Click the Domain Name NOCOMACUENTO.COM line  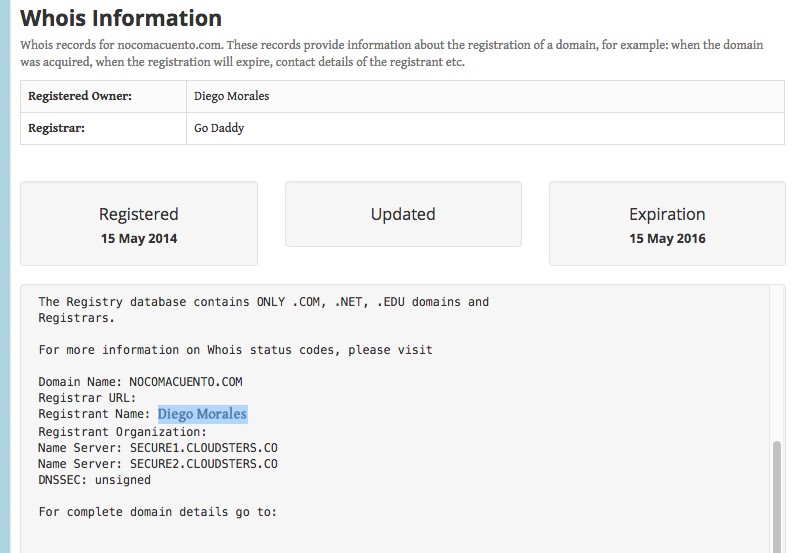[x=140, y=382]
